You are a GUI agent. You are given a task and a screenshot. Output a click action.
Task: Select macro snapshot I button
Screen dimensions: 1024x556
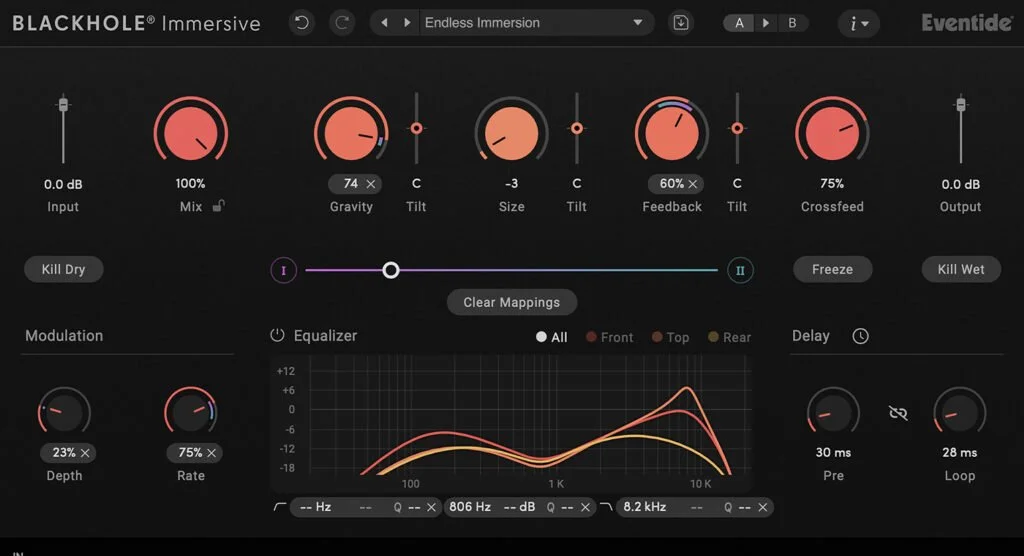click(x=283, y=270)
